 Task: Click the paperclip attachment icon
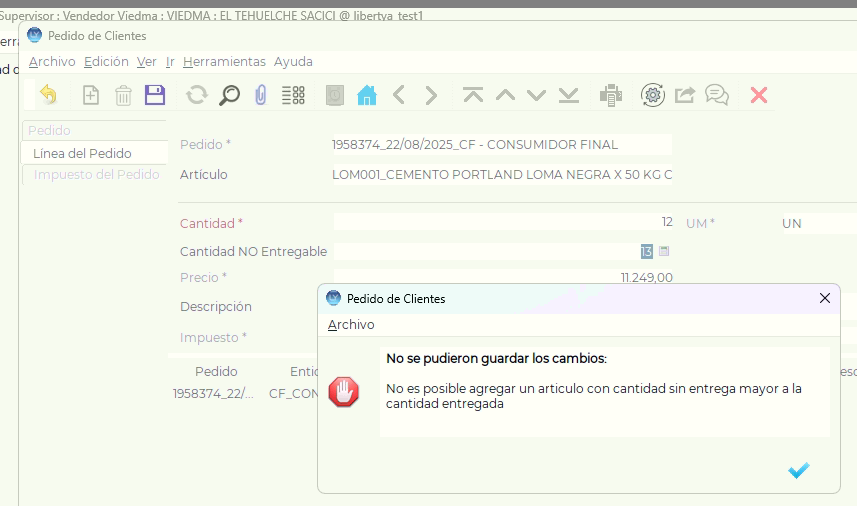[x=261, y=95]
